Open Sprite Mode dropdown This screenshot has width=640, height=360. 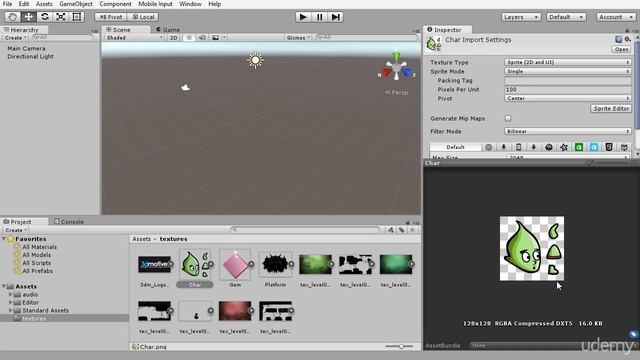[568, 71]
